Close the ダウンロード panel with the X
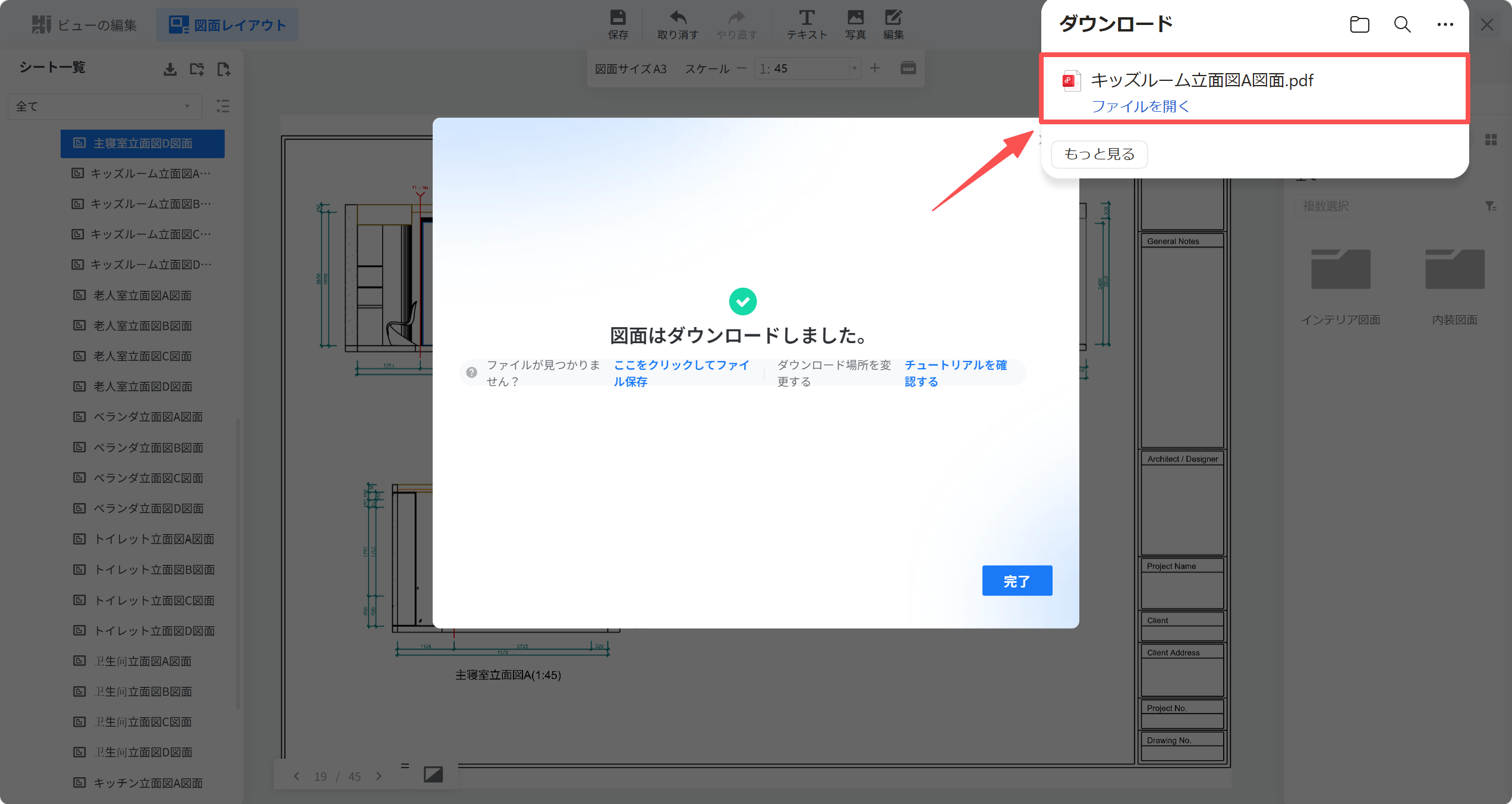This screenshot has height=804, width=1512. [1487, 24]
